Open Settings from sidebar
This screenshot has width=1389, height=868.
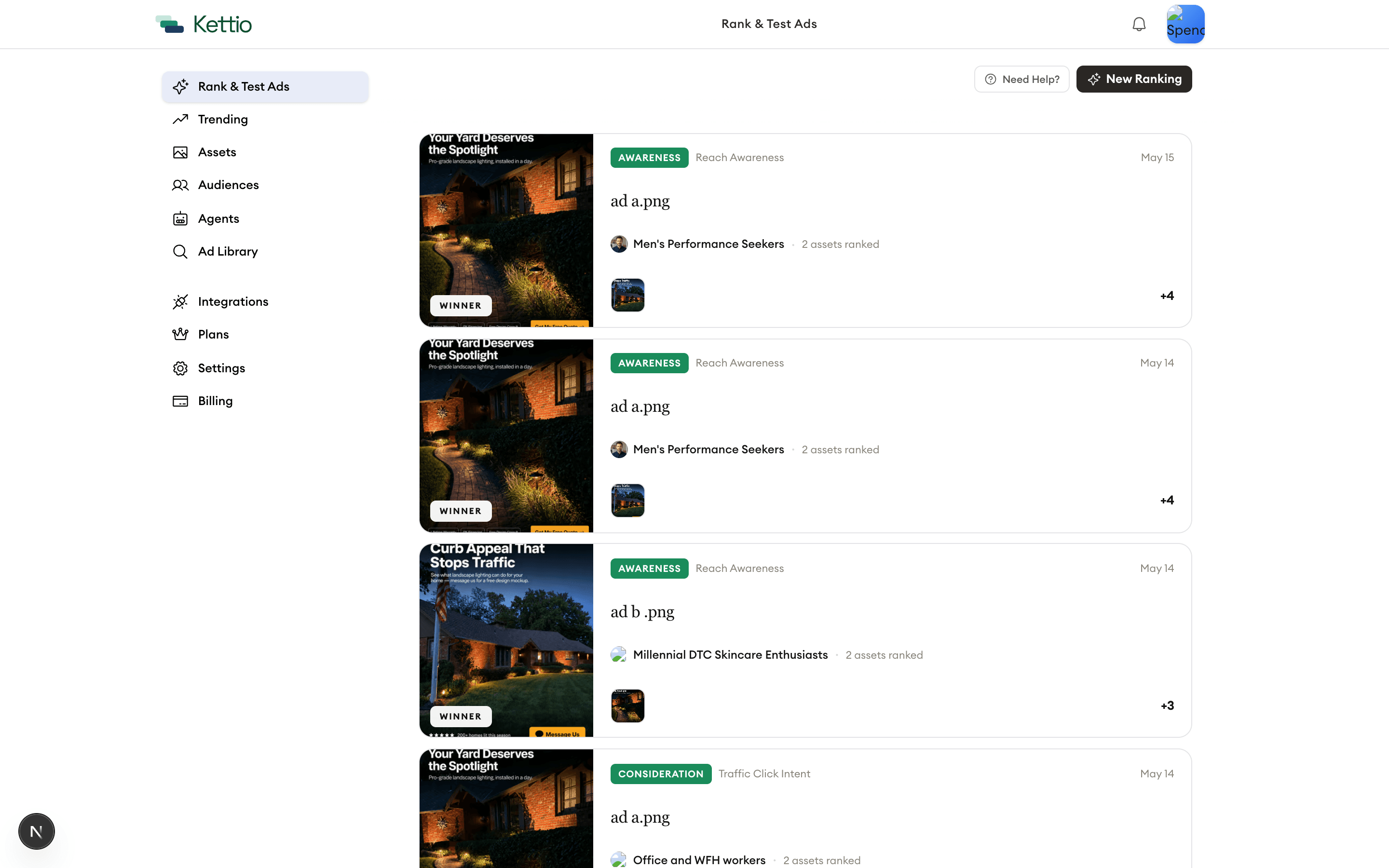point(265,368)
